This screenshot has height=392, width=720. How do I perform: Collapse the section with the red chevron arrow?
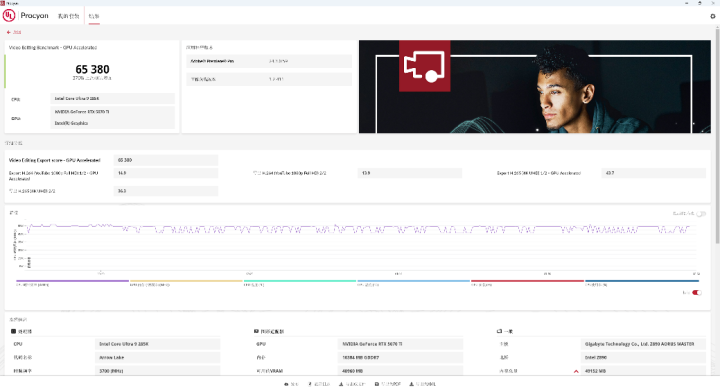point(576,371)
